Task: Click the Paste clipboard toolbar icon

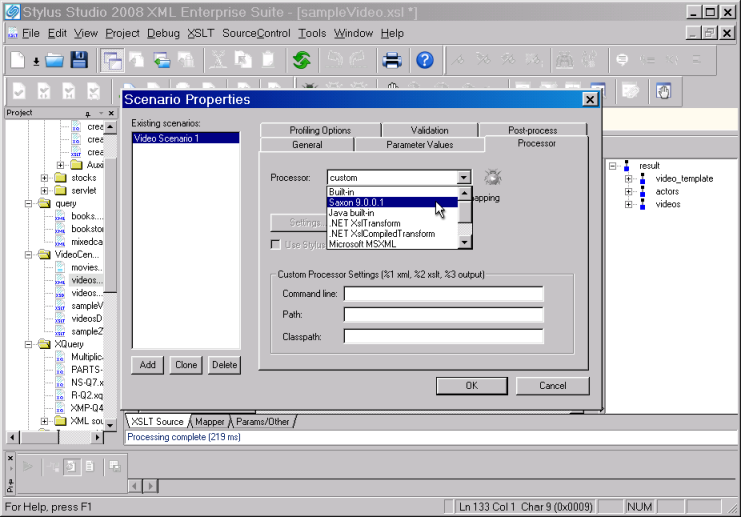Action: pyautogui.click(x=268, y=60)
